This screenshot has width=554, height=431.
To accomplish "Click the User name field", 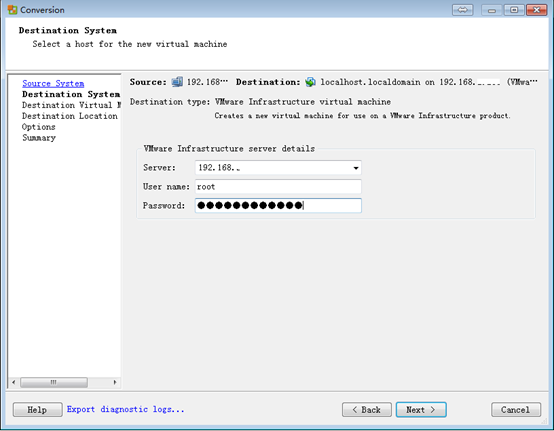I will pos(278,187).
